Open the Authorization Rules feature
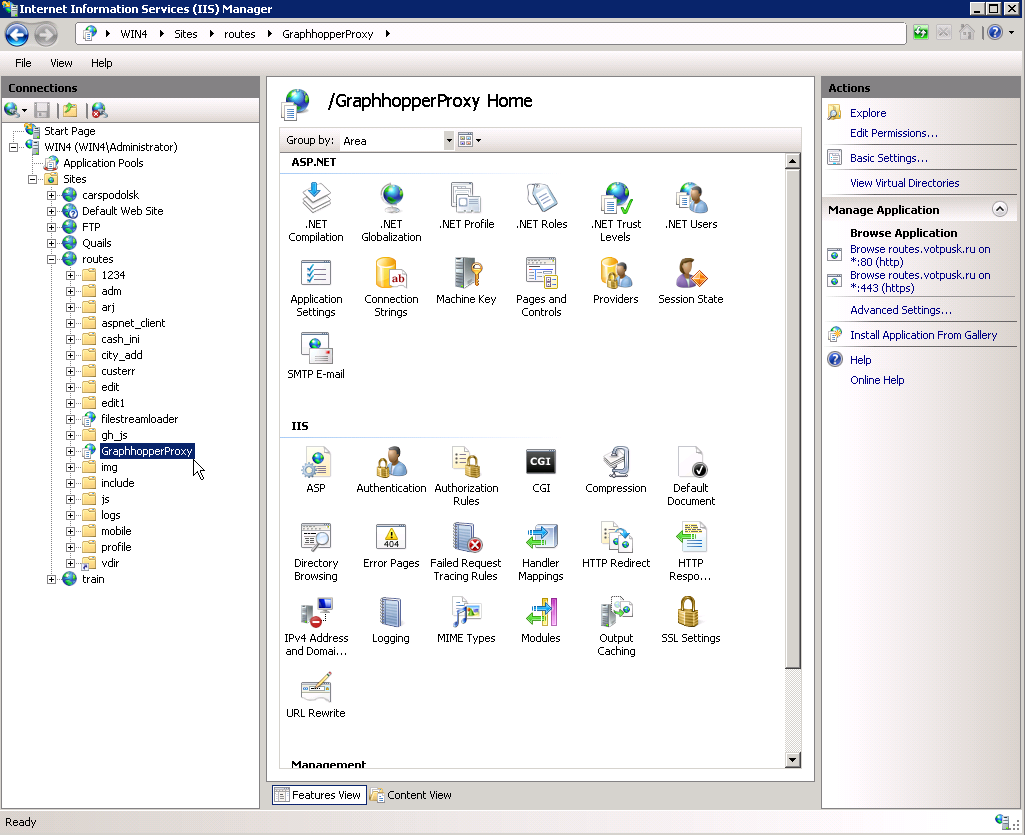The height and width of the screenshot is (835, 1025). coord(466,477)
